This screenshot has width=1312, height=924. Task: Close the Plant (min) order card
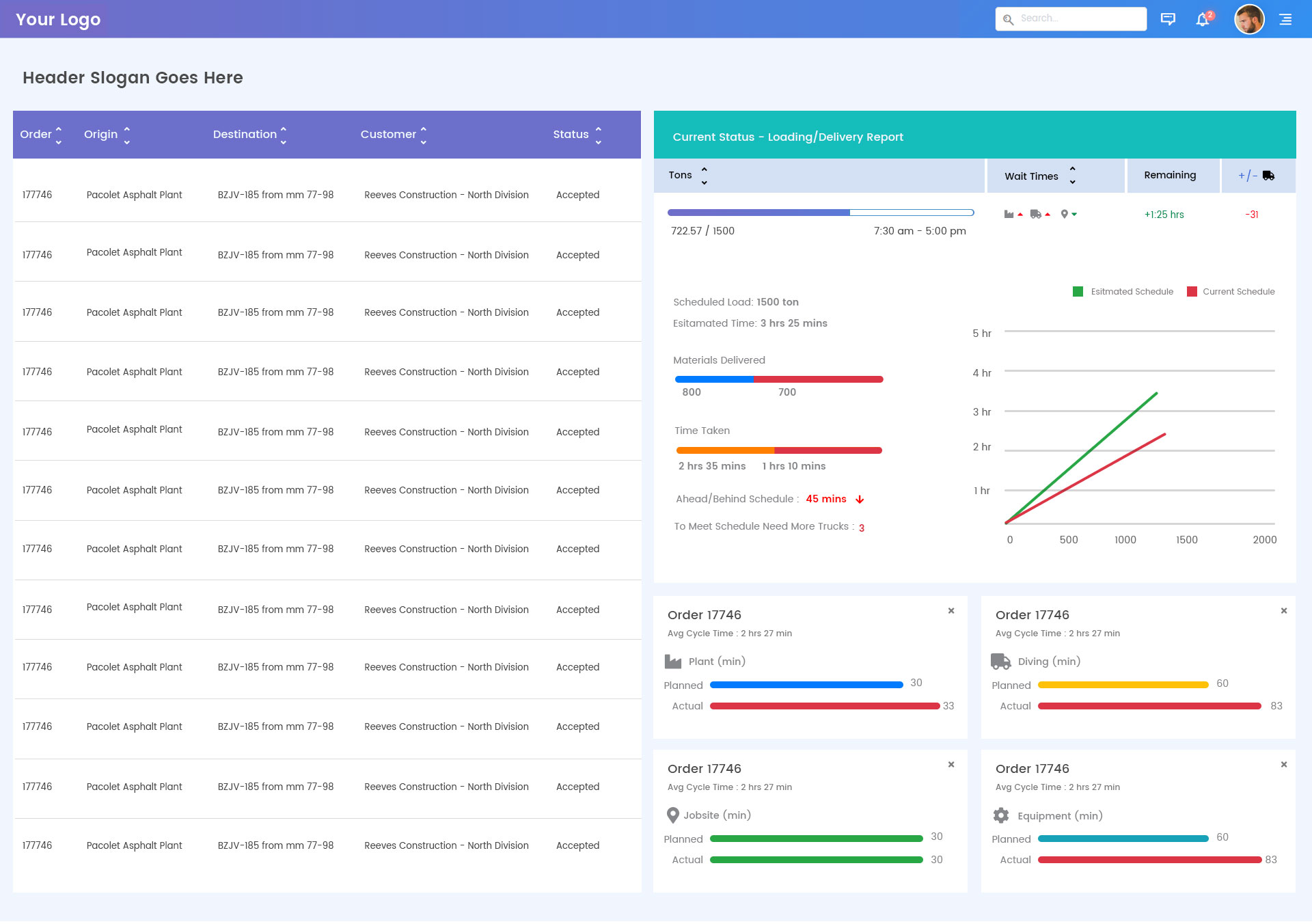point(951,611)
